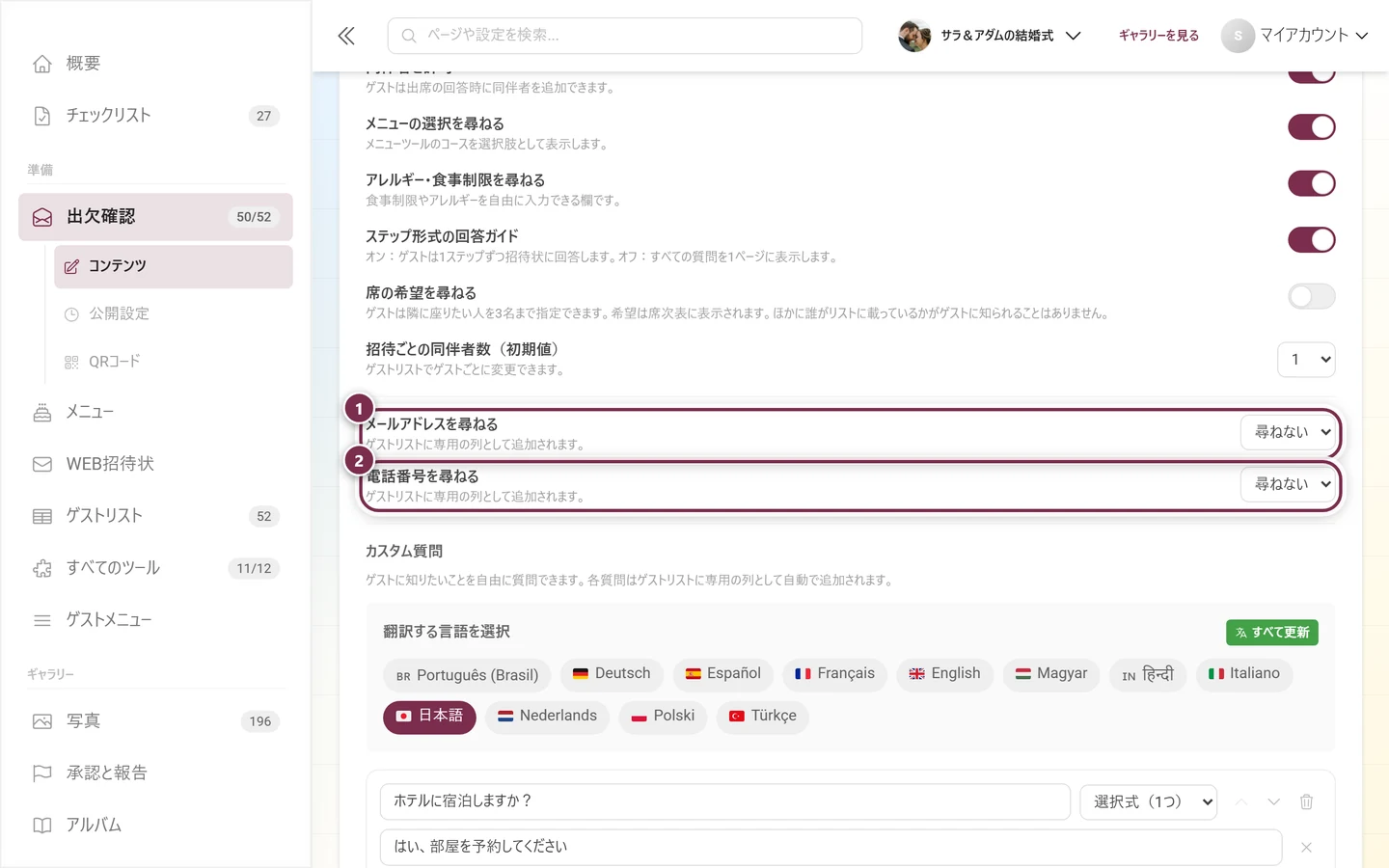Toggle メニューの選択を尋ねる switch off
1389x868 pixels.
coord(1312,127)
